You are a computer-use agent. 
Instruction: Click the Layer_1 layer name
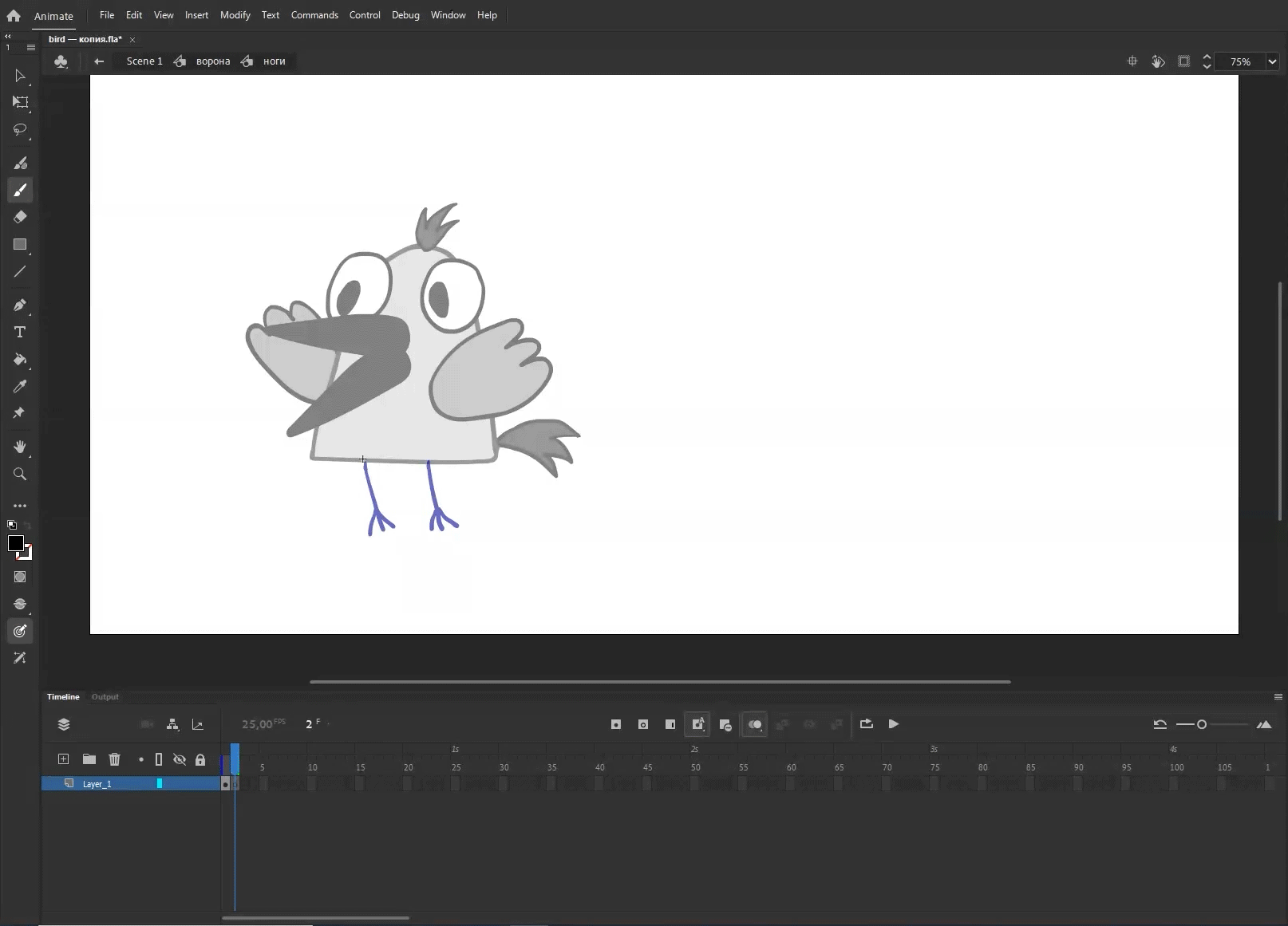97,784
